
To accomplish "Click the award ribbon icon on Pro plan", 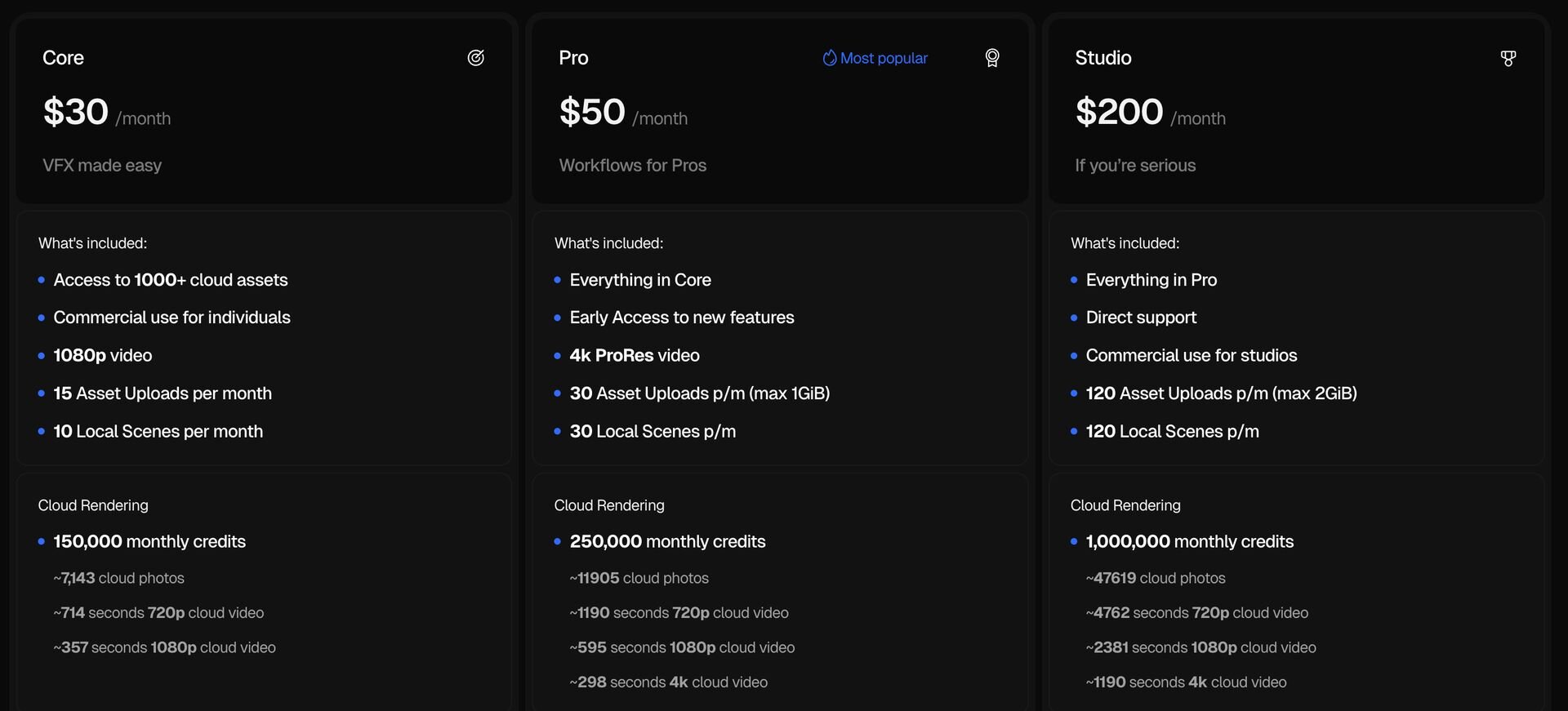I will tap(991, 58).
